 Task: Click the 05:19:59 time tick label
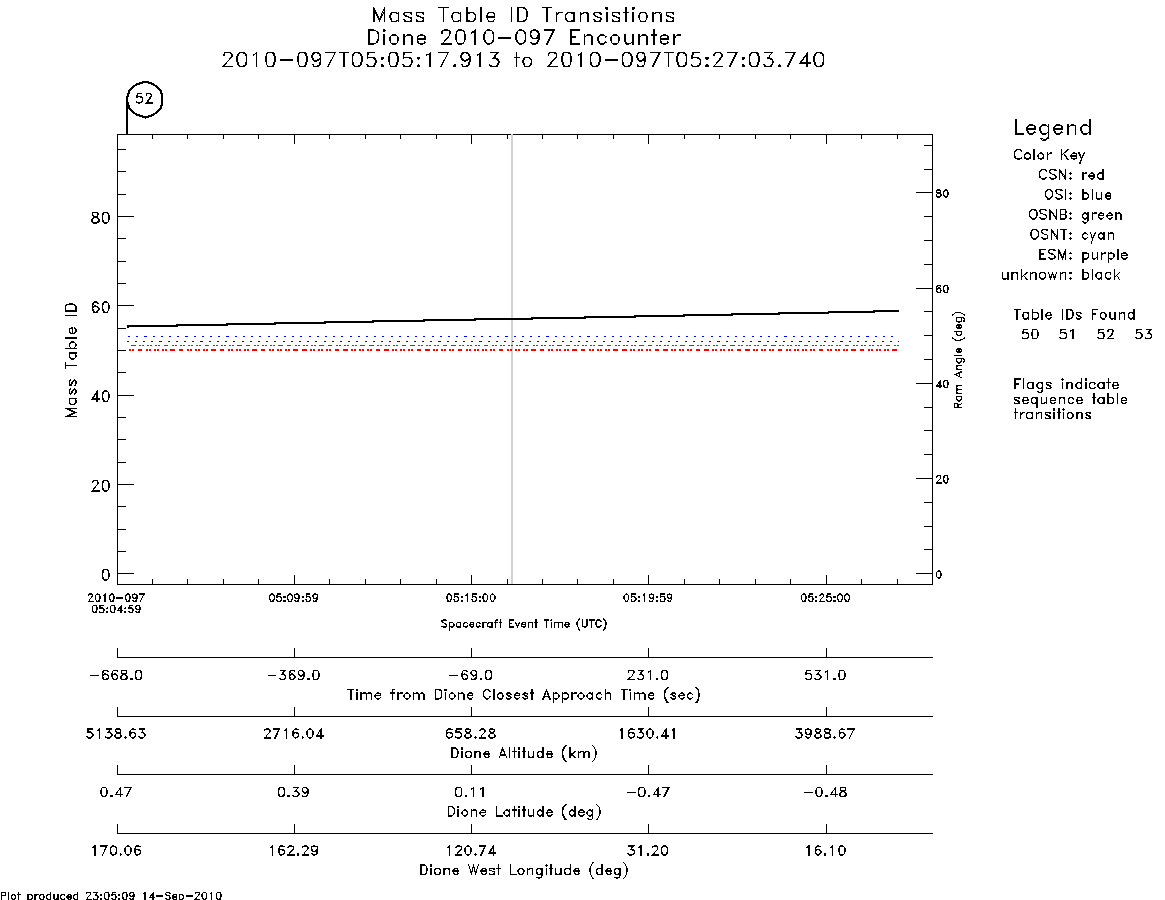pyautogui.click(x=648, y=598)
